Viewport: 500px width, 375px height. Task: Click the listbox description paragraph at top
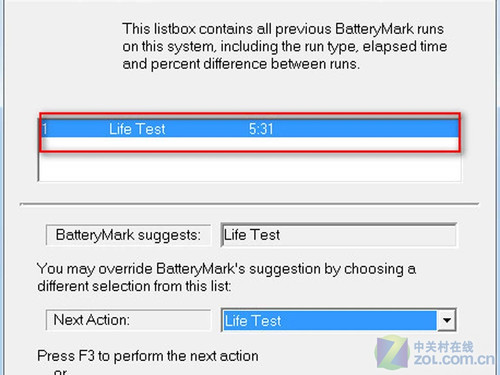(x=284, y=46)
